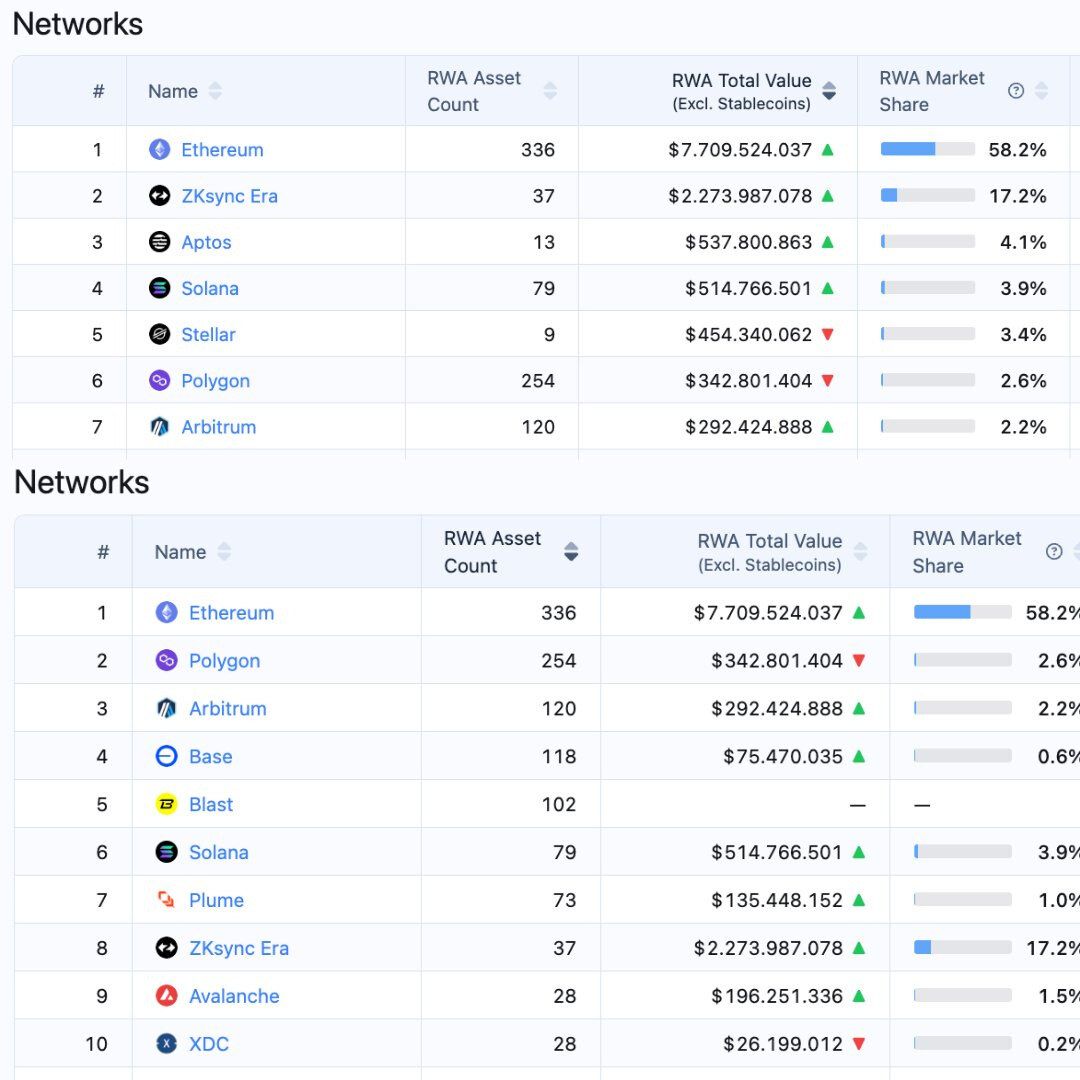Click the Aptos logo icon
The image size is (1080, 1080).
[x=160, y=242]
